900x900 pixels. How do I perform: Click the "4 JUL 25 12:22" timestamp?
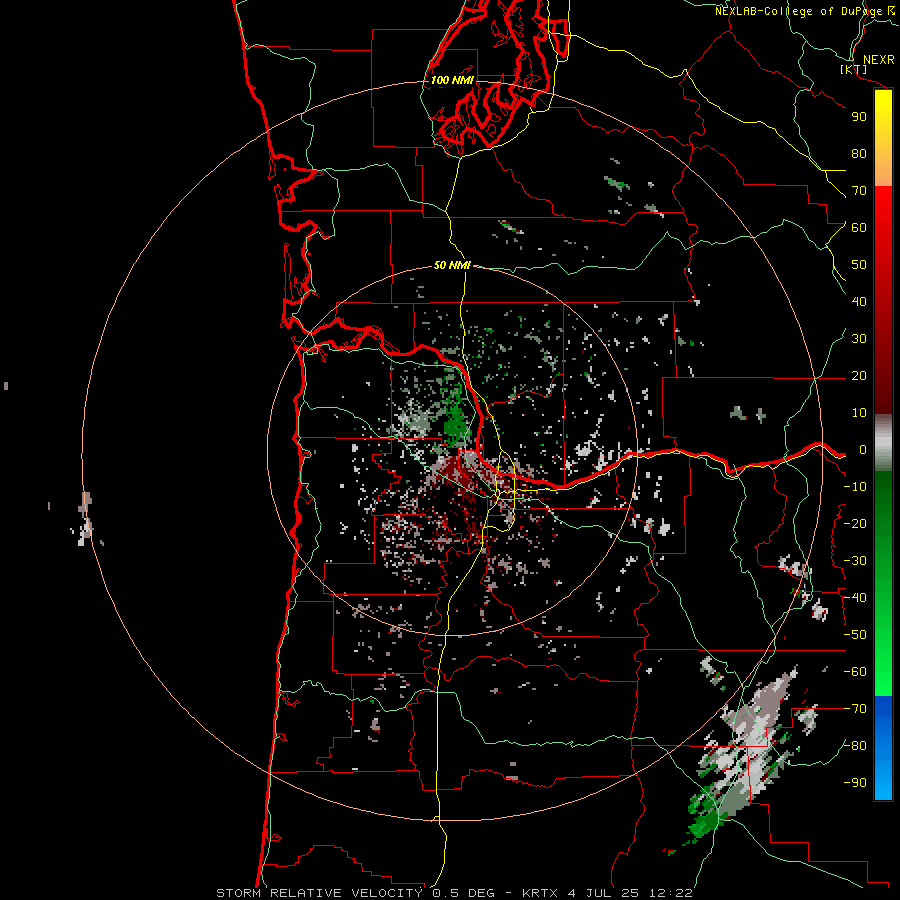(630, 893)
